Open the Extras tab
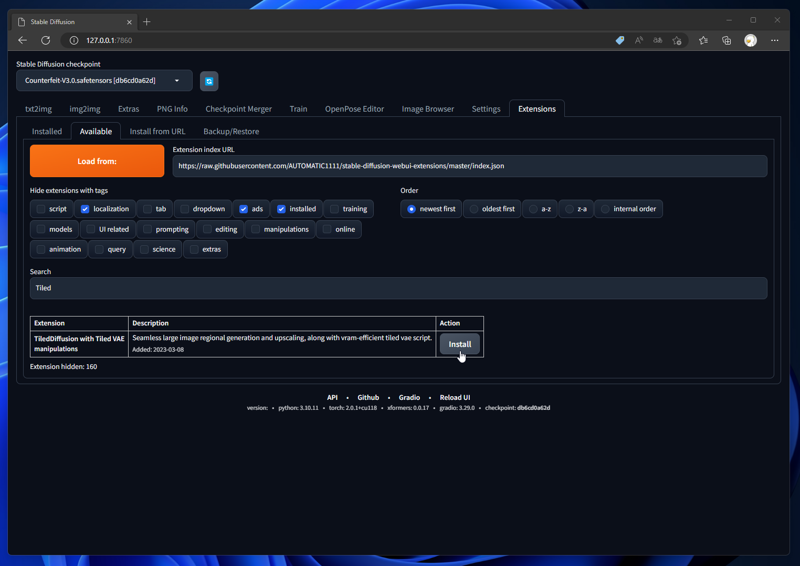The image size is (800, 566). (129, 109)
